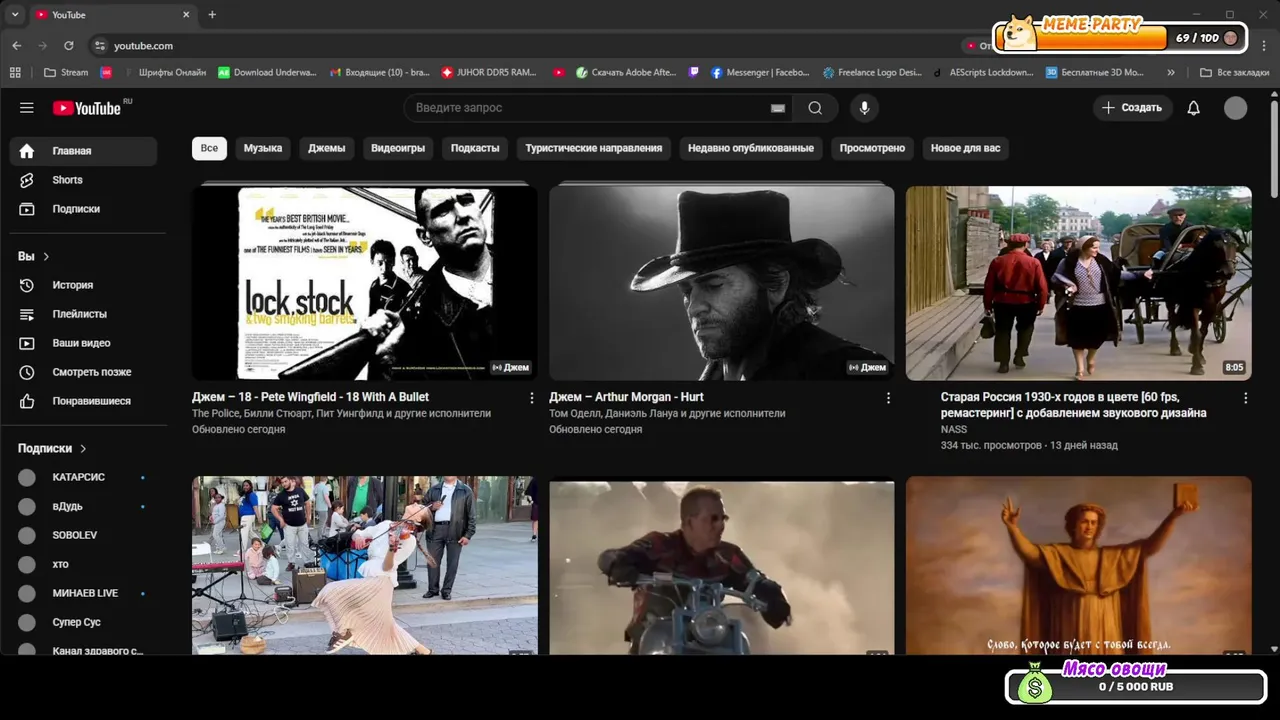The image size is (1280, 720).
Task: Click the browser address bar youtube.com
Action: coord(143,46)
